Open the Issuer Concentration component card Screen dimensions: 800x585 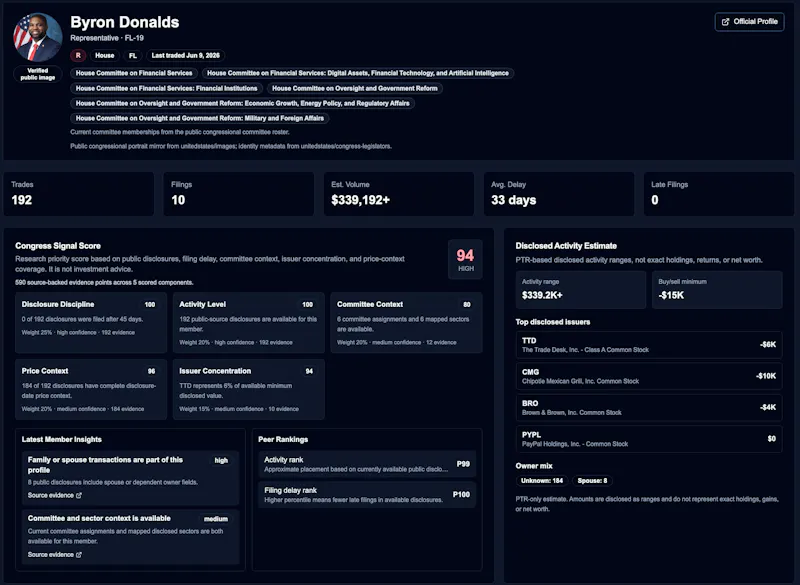pyautogui.click(x=248, y=389)
